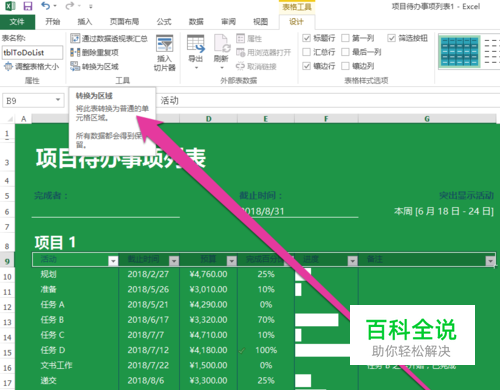The width and height of the screenshot is (500, 390).
Task: Switch to the 插入 tab
Action: (85, 22)
